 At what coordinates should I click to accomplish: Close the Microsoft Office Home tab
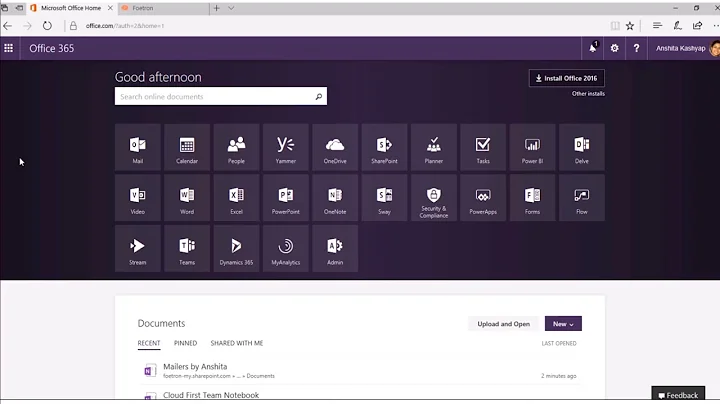pyautogui.click(x=110, y=8)
